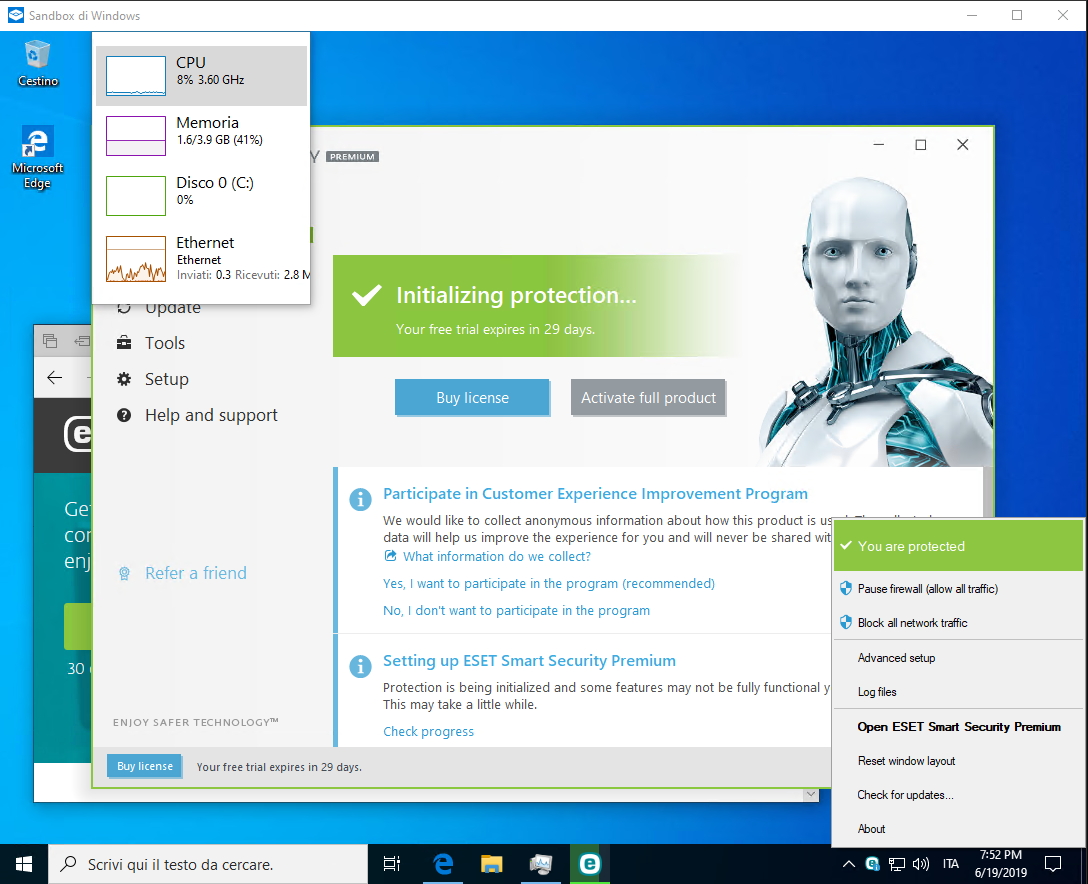1088x884 pixels.
Task: Open the Action Center notification icon
Action: 1053,864
